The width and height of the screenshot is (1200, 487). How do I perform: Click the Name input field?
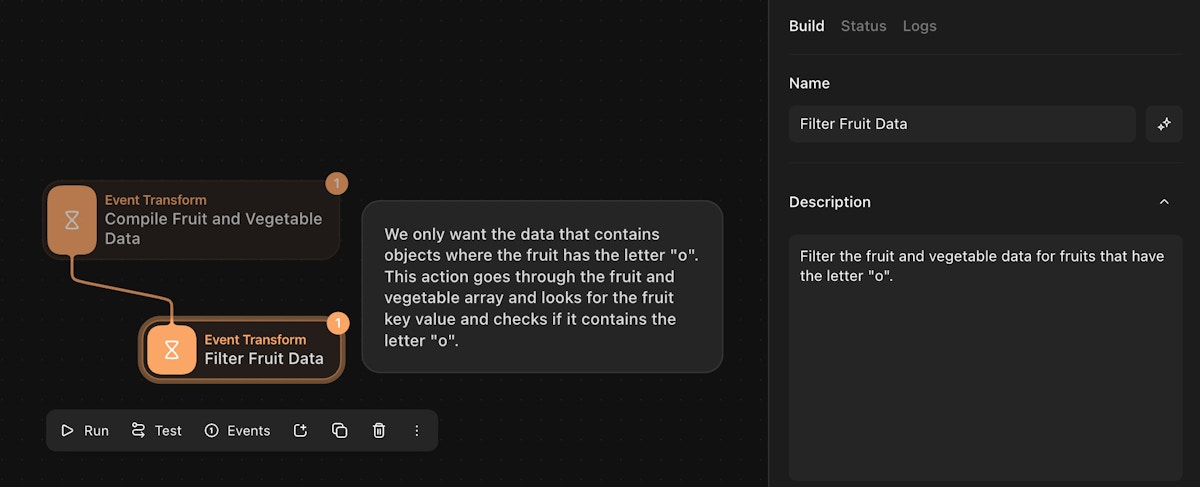961,124
